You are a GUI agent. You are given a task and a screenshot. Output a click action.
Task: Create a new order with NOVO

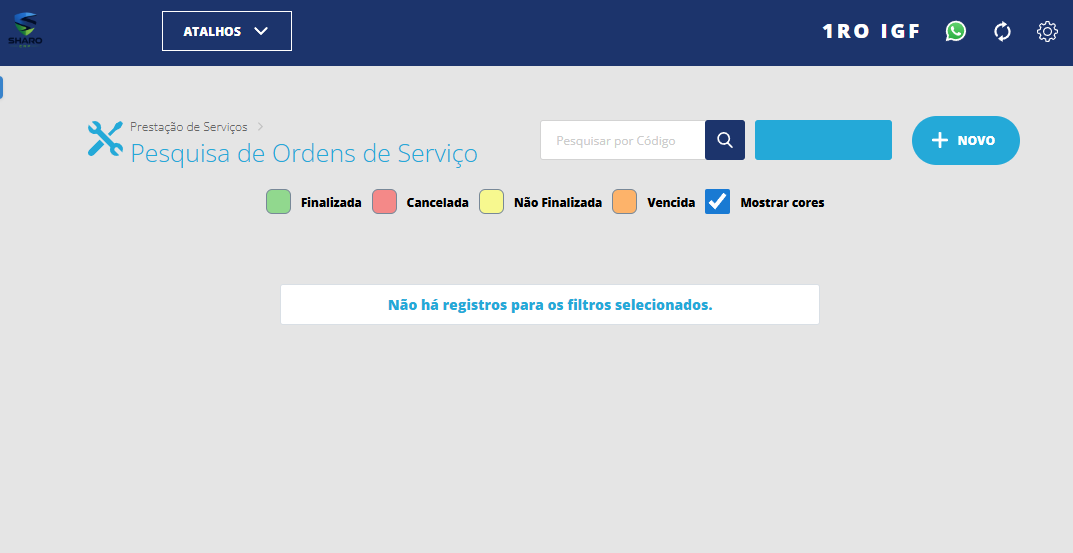(966, 140)
